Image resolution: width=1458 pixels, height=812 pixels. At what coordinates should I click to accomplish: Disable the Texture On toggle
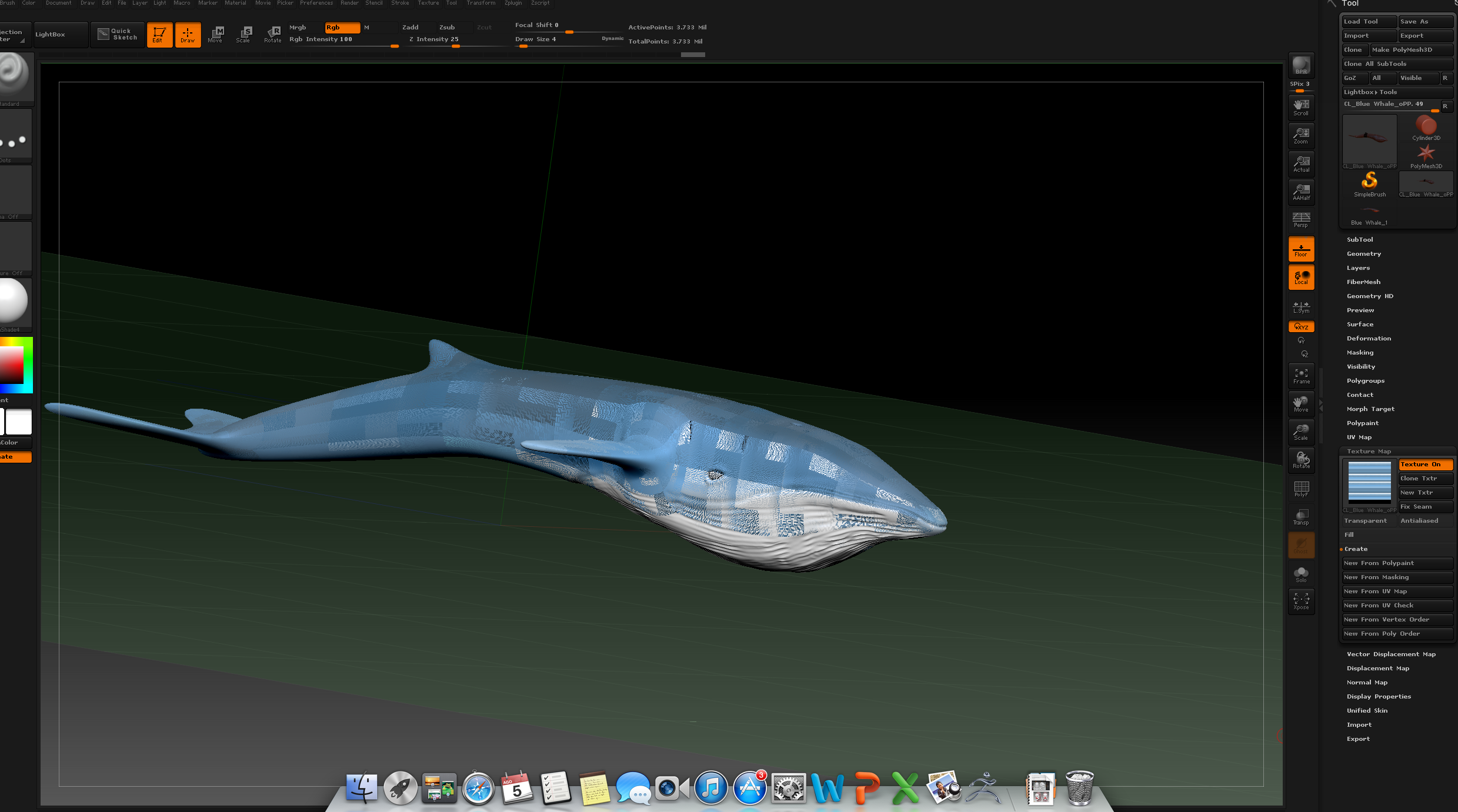[1425, 465]
